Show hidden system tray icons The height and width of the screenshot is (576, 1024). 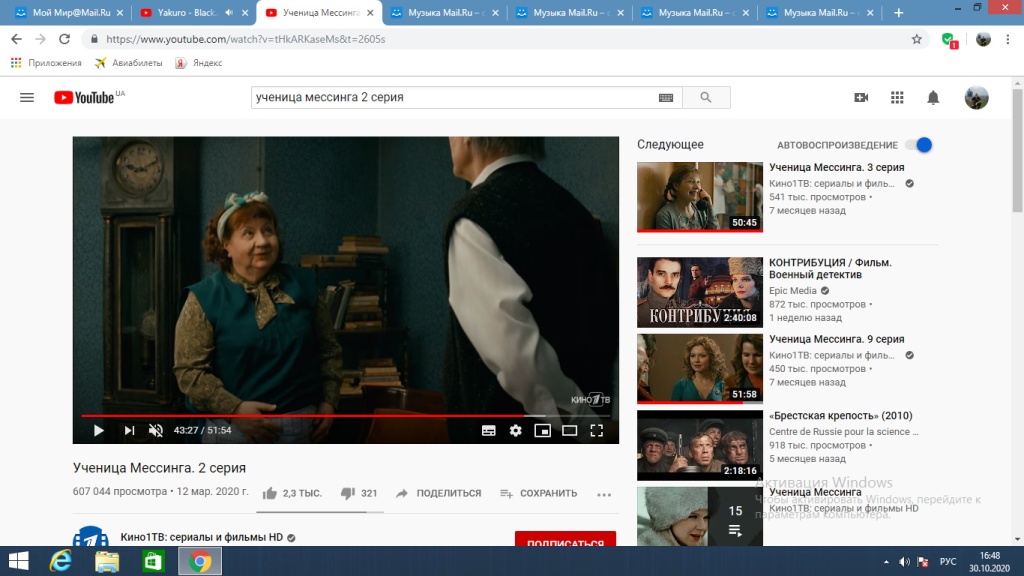coord(886,562)
